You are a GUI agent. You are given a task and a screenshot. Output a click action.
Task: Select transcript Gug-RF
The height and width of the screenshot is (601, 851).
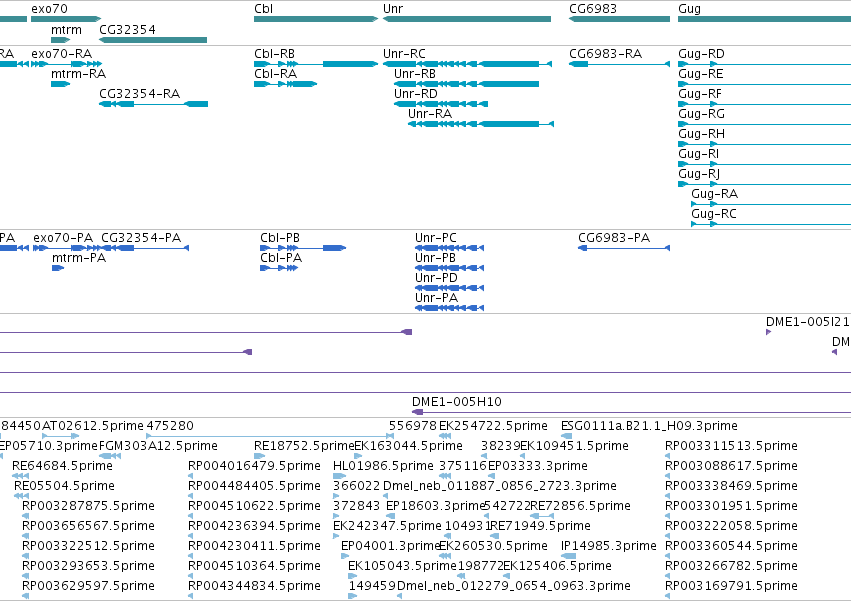click(x=764, y=104)
